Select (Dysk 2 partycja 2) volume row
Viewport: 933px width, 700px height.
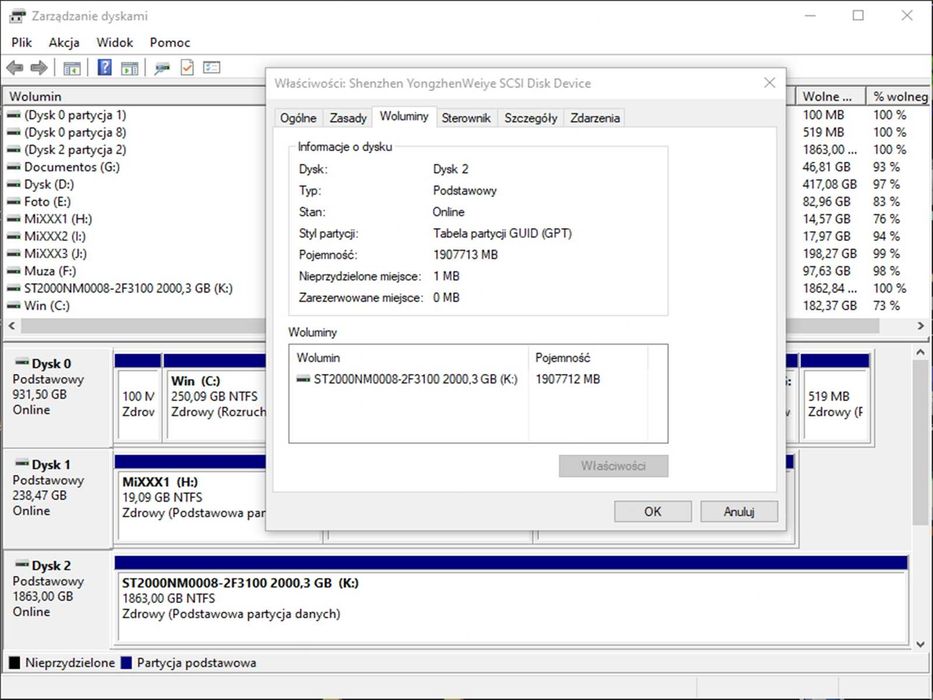(76, 149)
